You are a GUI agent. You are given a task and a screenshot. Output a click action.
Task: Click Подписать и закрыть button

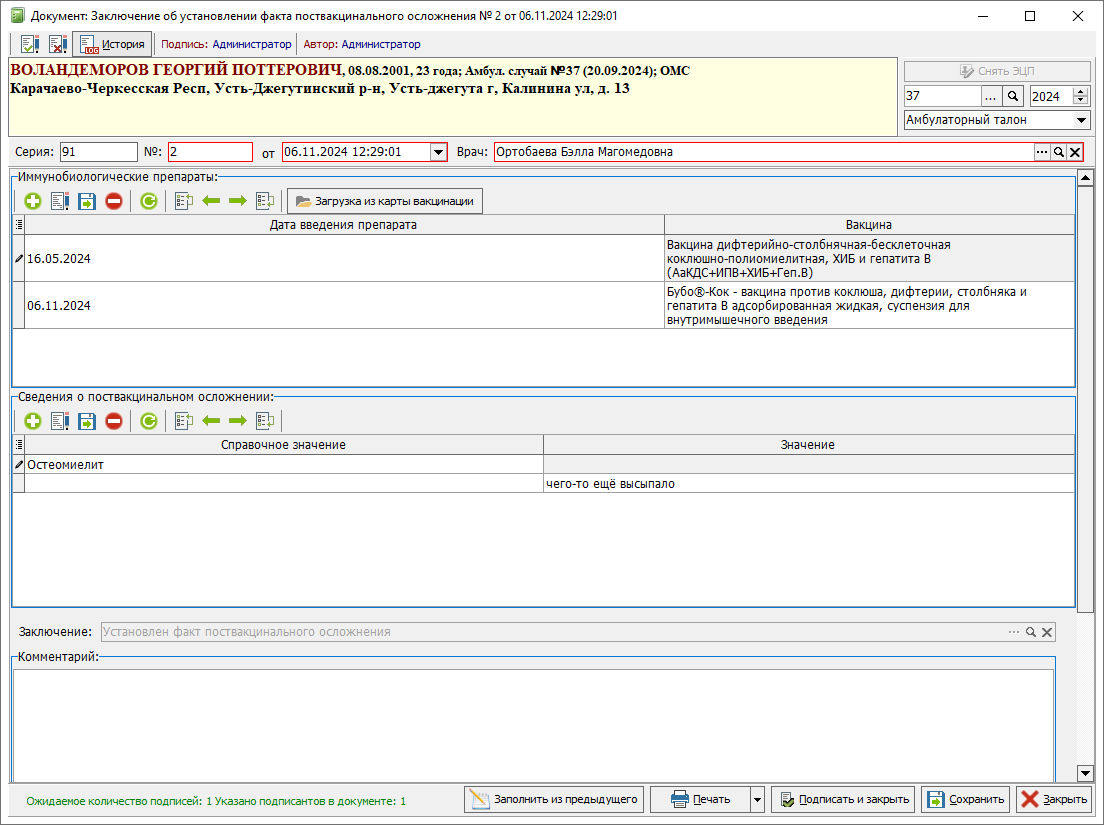click(843, 800)
